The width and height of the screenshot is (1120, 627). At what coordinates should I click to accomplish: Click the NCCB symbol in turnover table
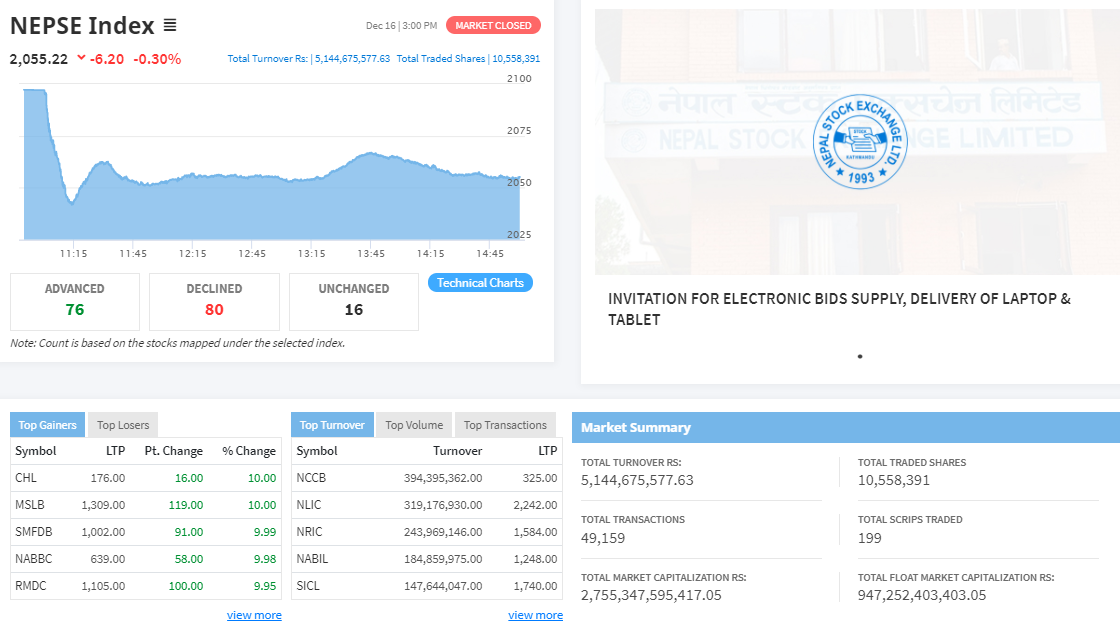tap(311, 478)
